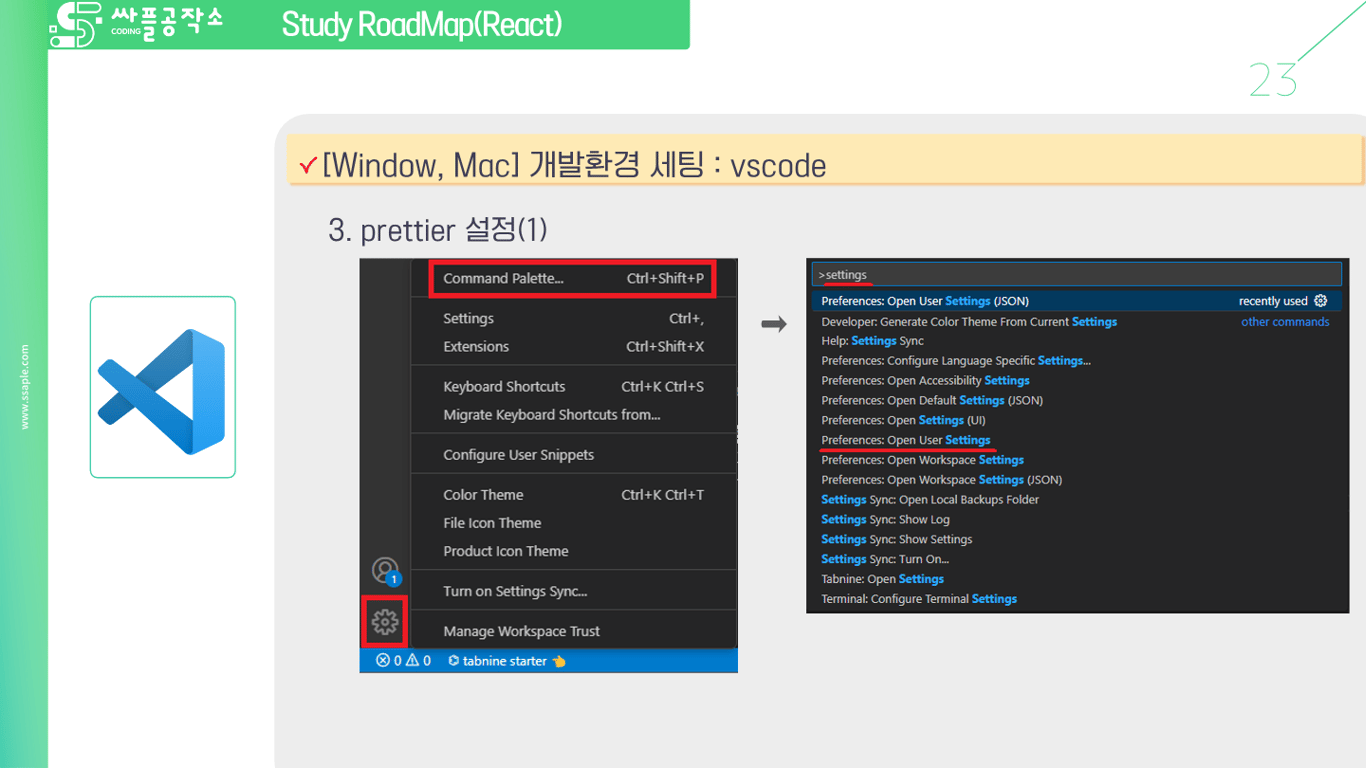Viewport: 1366px width, 768px height.
Task: Select Preferences: Configure Language Specific Settings...
Action: [x=956, y=361]
